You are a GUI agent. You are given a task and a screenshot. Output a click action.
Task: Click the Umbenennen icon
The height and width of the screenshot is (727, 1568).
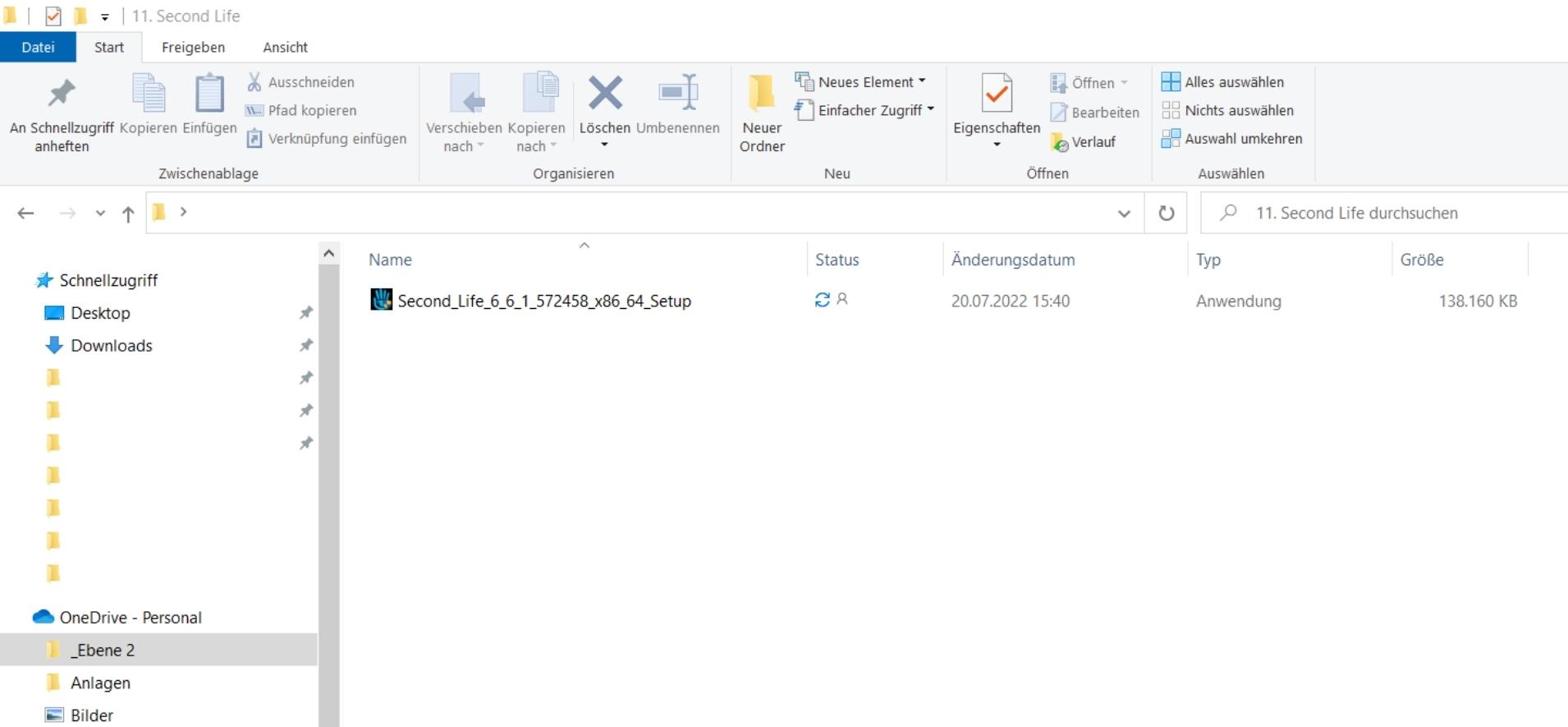pos(678,92)
